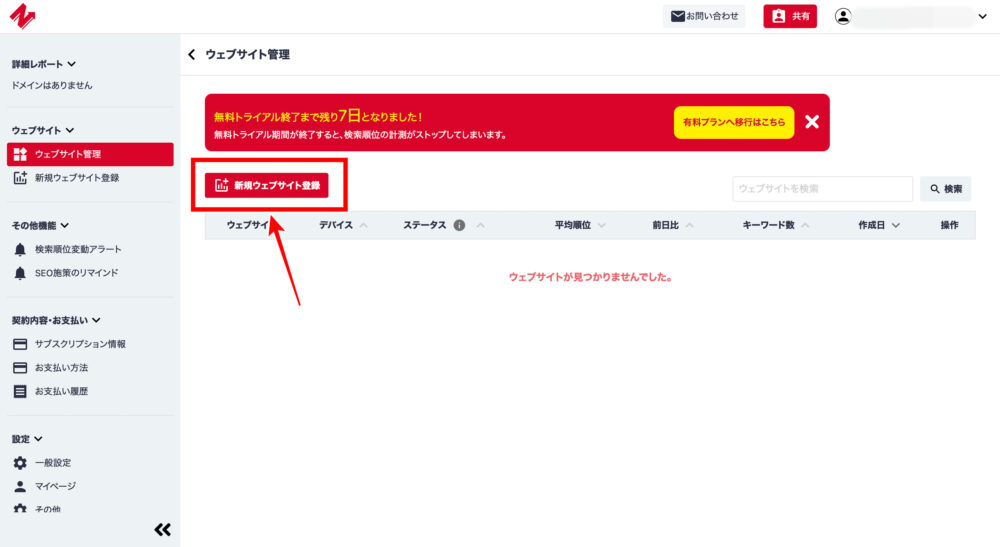Collapse the その他機能 section
The height and width of the screenshot is (547, 1000).
pyautogui.click(x=40, y=225)
